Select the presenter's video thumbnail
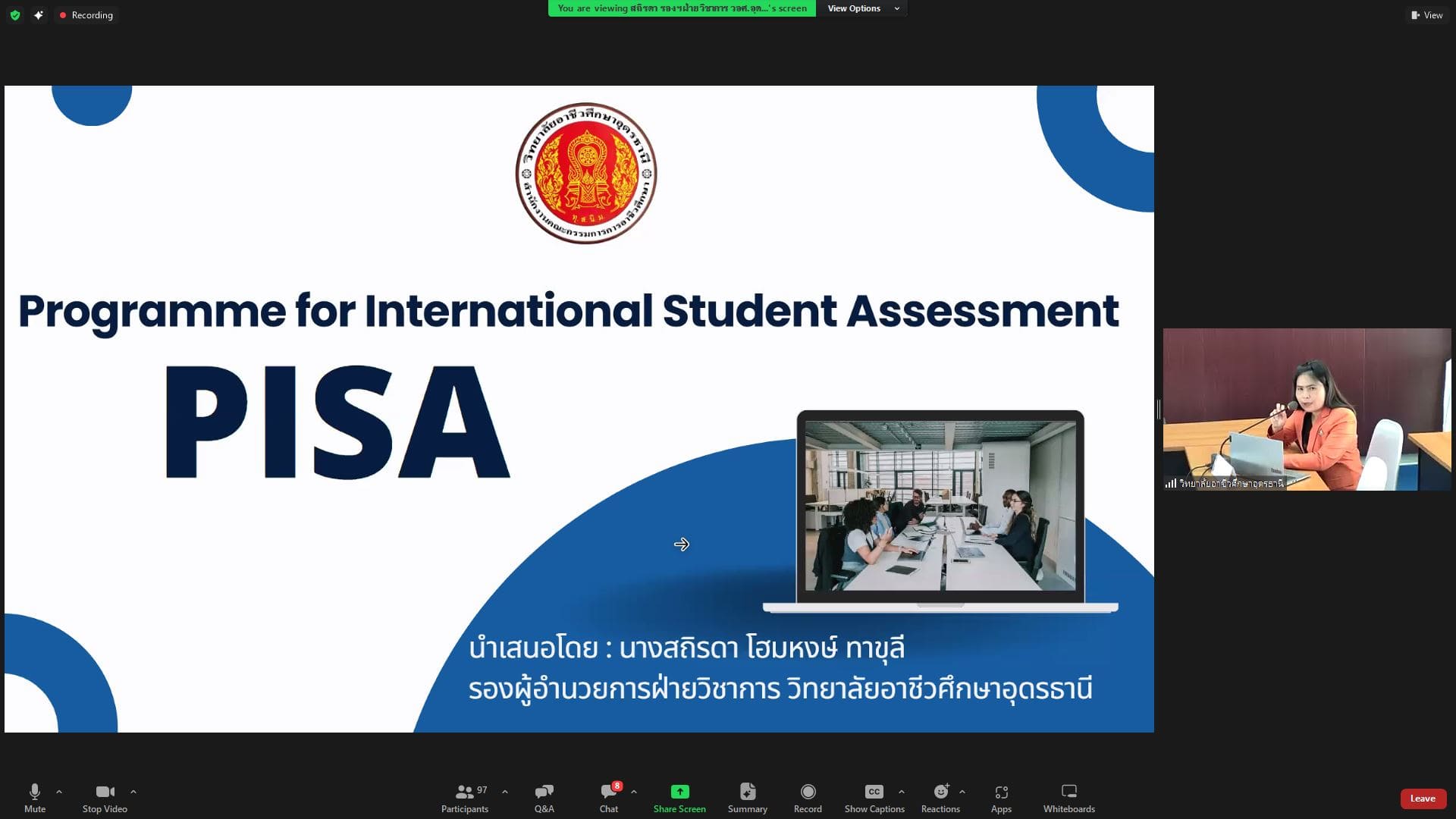Screen dimensions: 1456x819 point(1306,409)
